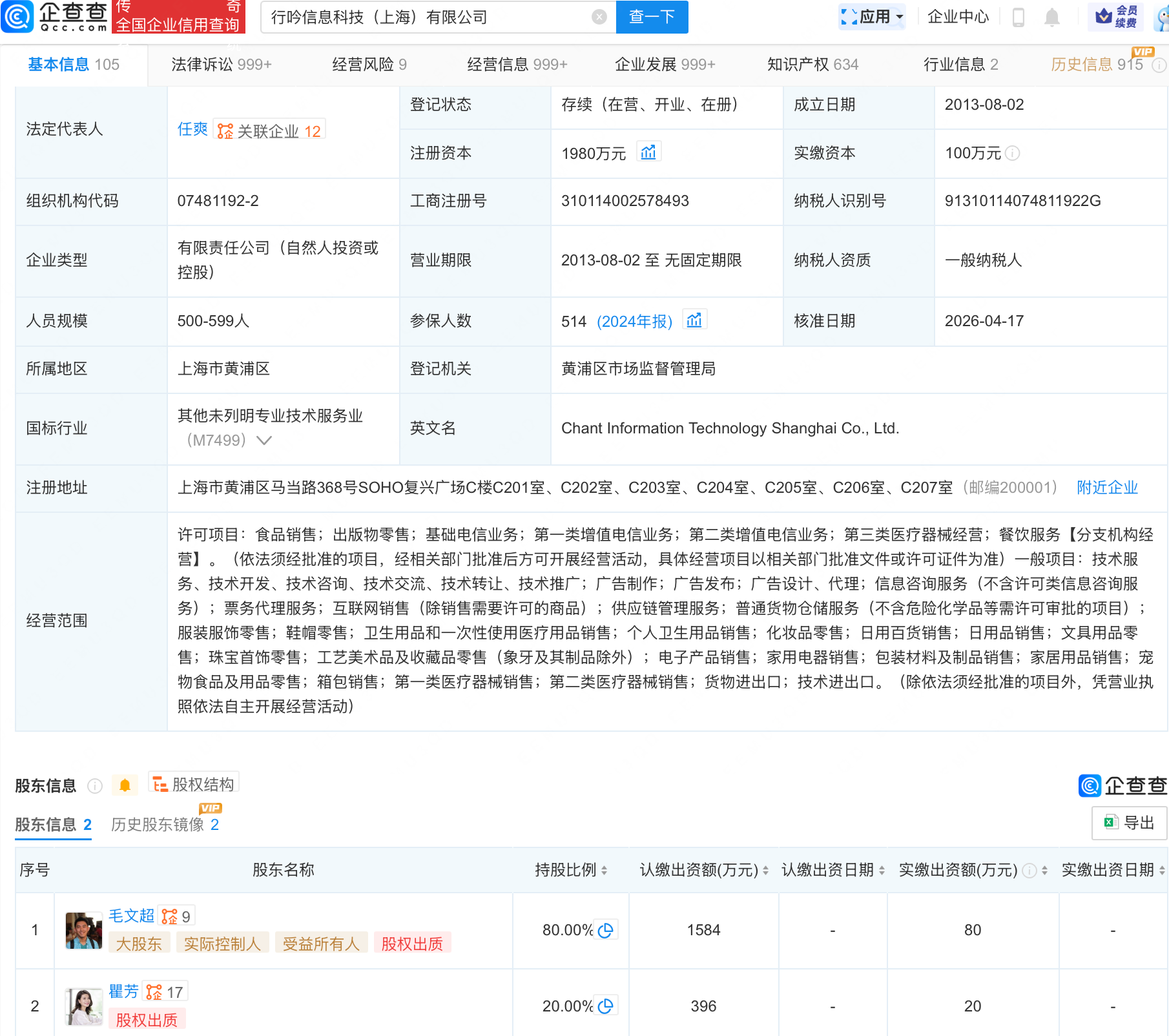Sort by 实缴出资日期 column
Screen dimensions: 1169x1036
click(x=1162, y=871)
